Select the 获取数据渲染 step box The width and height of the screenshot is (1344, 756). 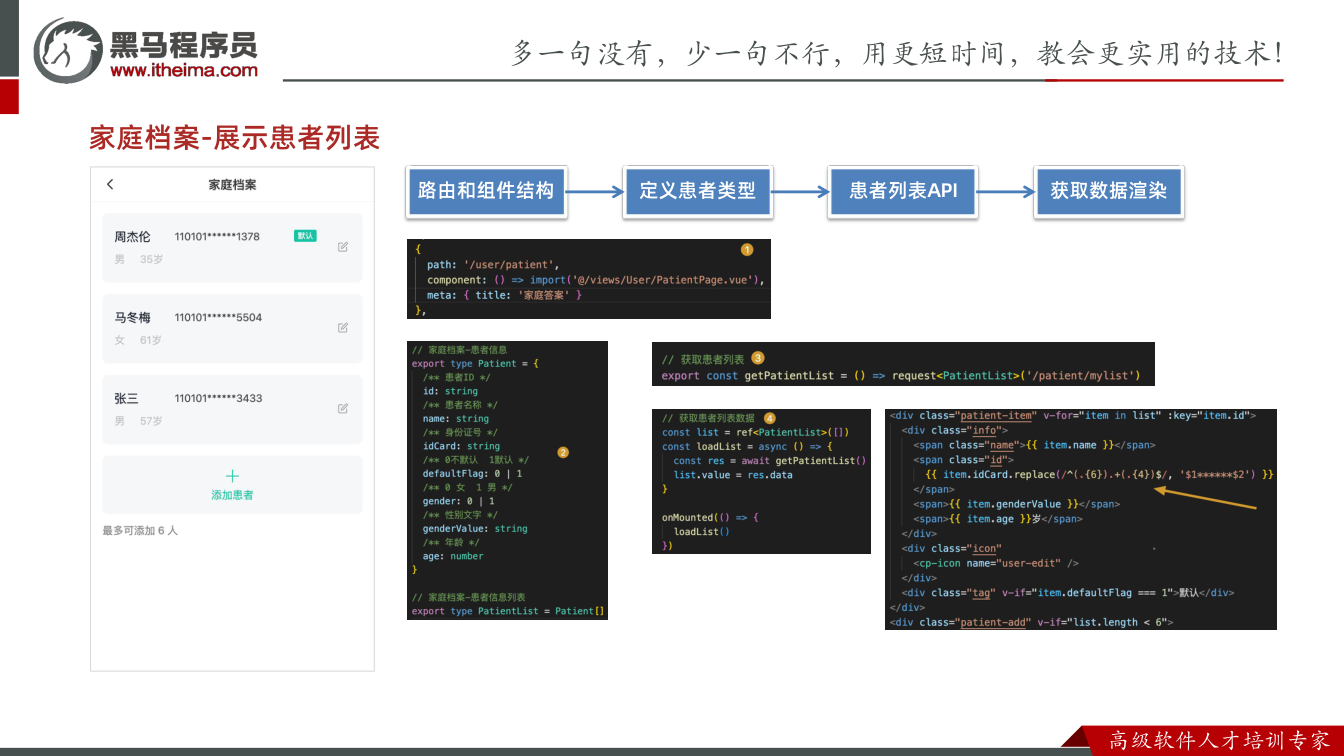click(1109, 191)
